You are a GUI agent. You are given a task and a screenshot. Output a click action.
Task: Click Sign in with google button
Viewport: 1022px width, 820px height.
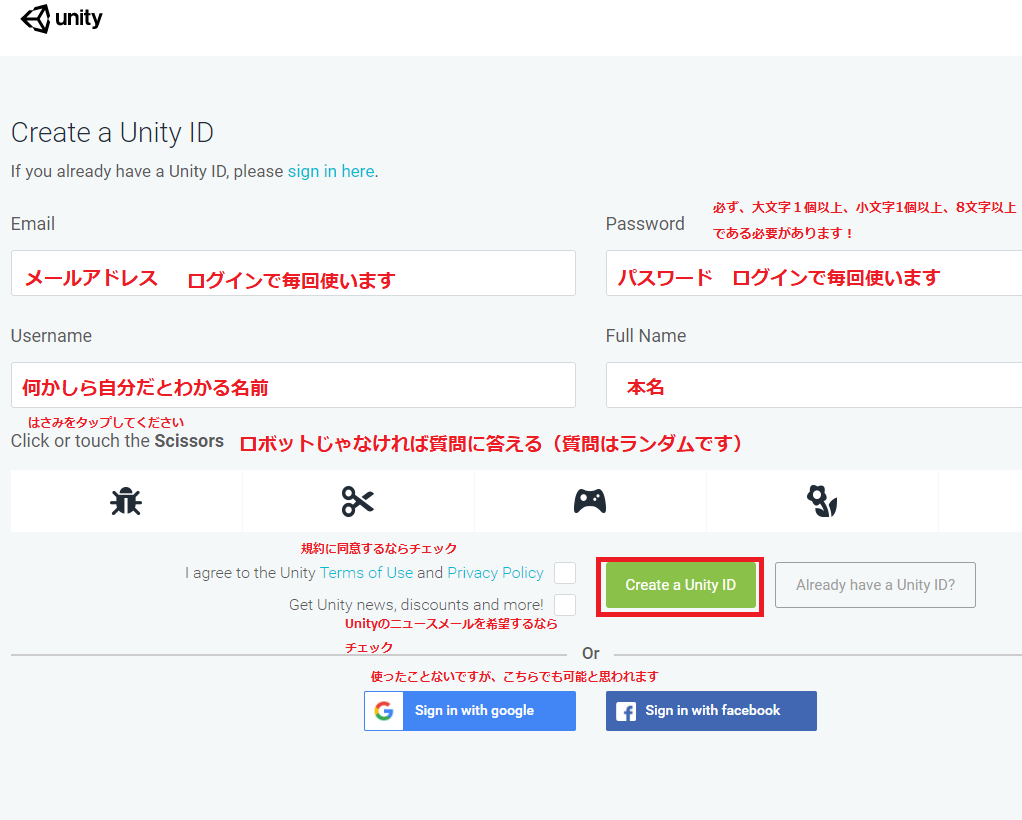click(x=470, y=710)
